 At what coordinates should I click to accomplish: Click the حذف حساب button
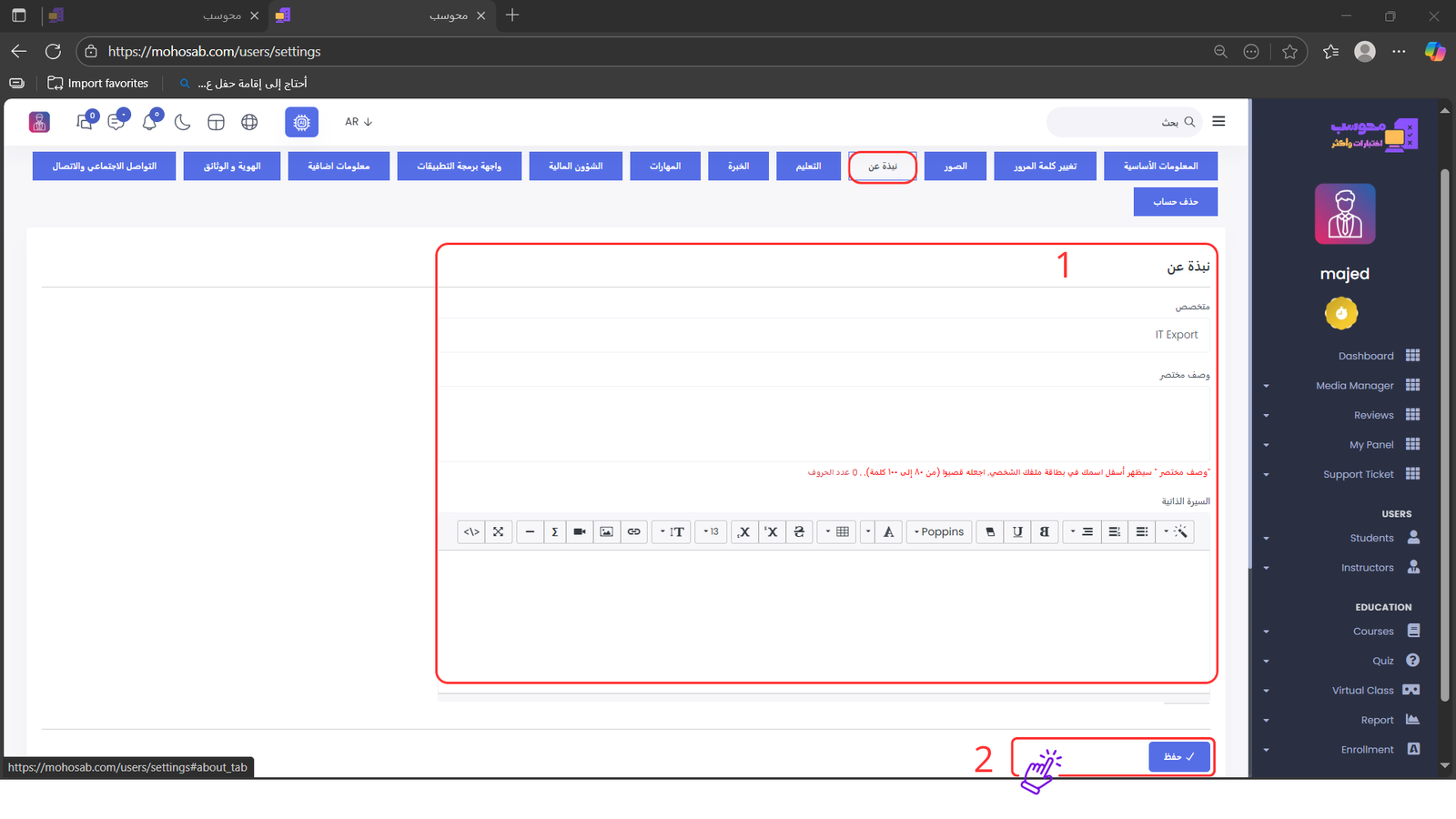click(x=1175, y=202)
